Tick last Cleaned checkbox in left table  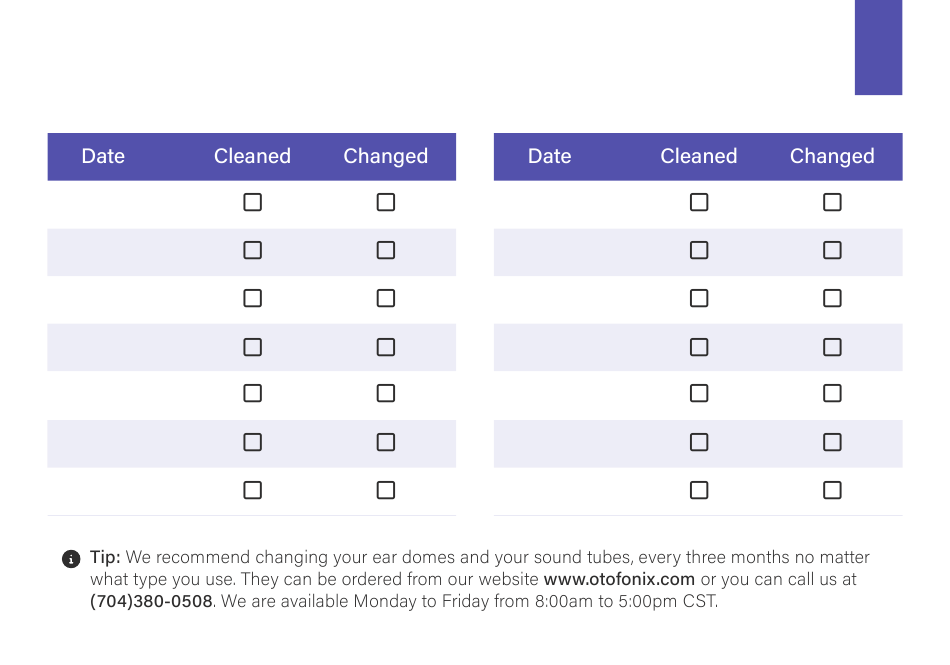point(253,490)
